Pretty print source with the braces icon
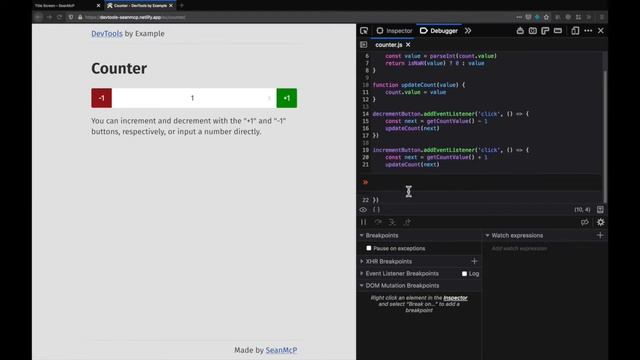 coord(376,210)
